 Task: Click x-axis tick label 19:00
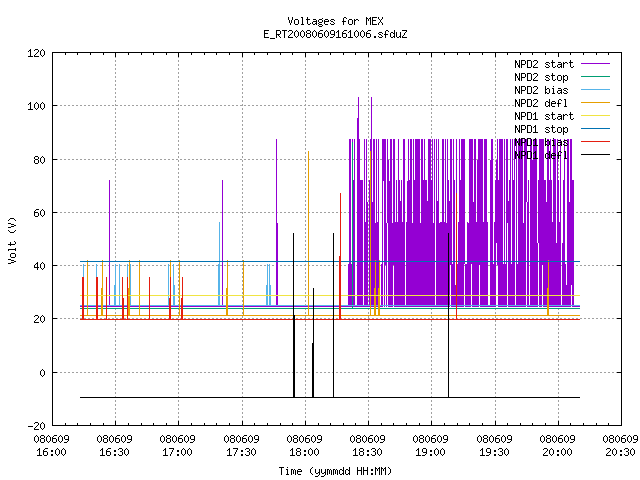coord(431,453)
